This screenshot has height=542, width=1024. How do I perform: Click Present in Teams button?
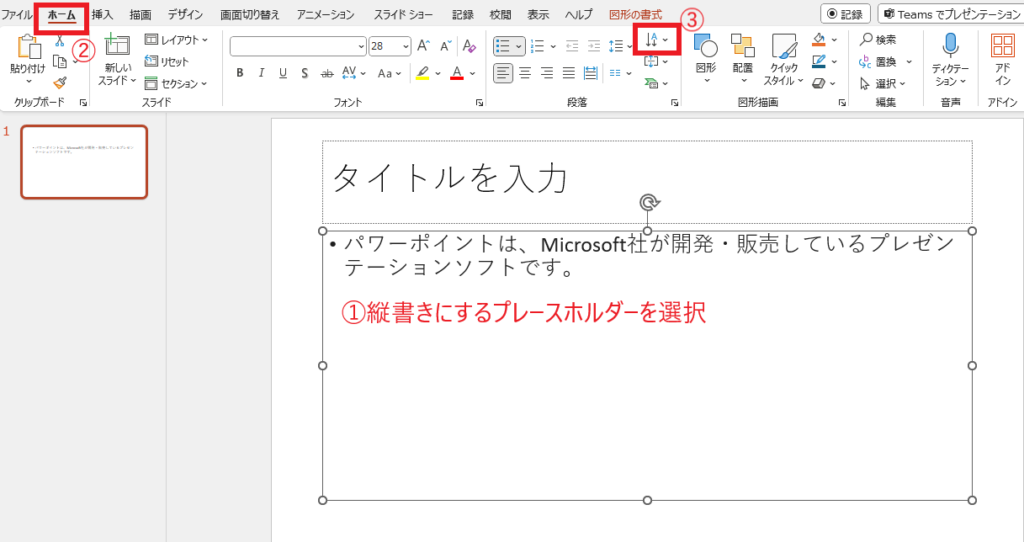952,14
